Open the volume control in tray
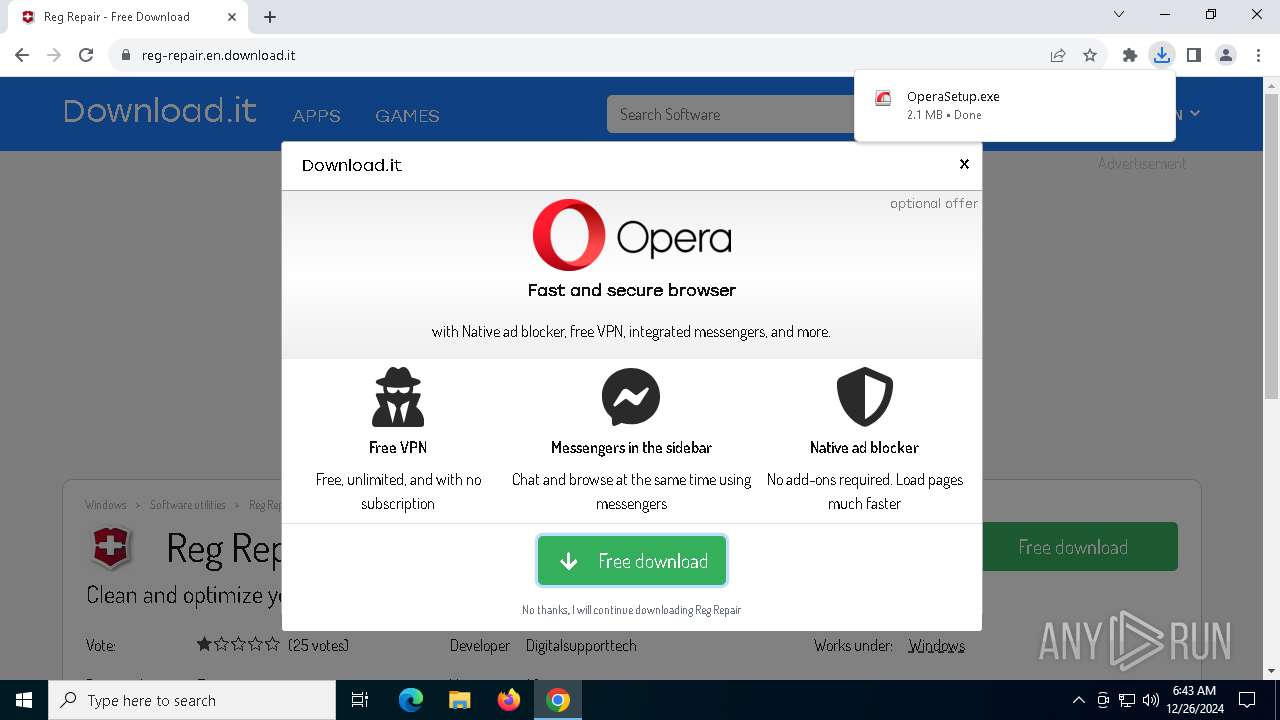 pyautogui.click(x=1150, y=700)
